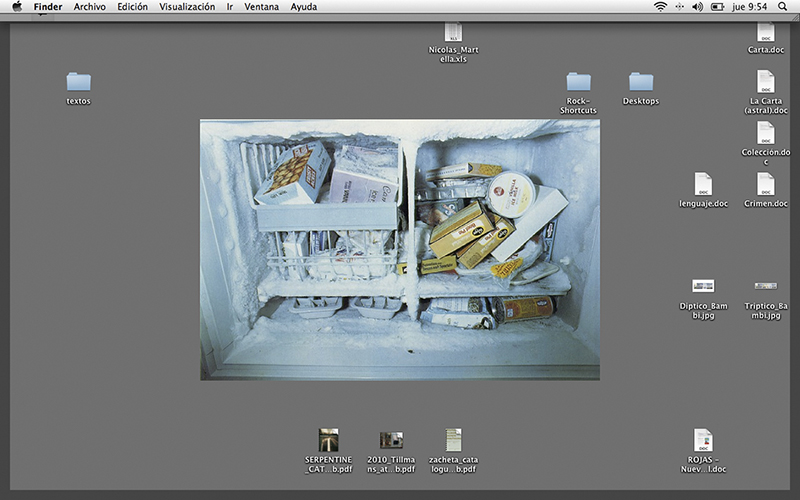
Task: Click the 2010_Tillmans PDF thumbnail
Action: [x=391, y=440]
